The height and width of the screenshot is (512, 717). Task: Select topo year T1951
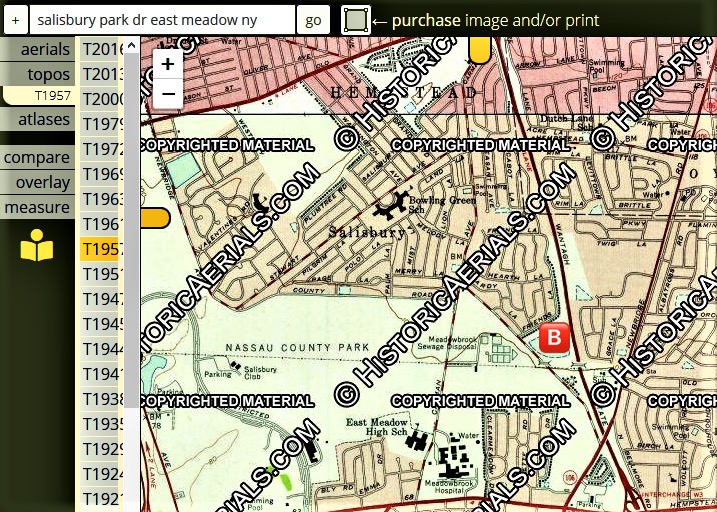click(101, 274)
